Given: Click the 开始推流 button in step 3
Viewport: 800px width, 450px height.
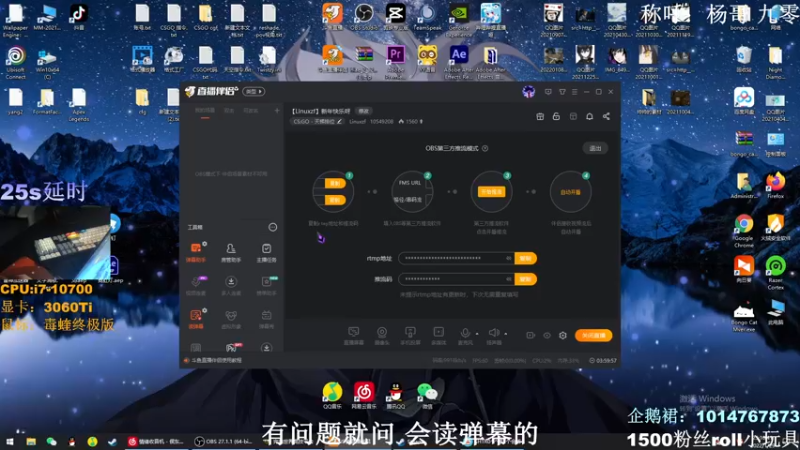Looking at the screenshot, I should click(x=491, y=192).
